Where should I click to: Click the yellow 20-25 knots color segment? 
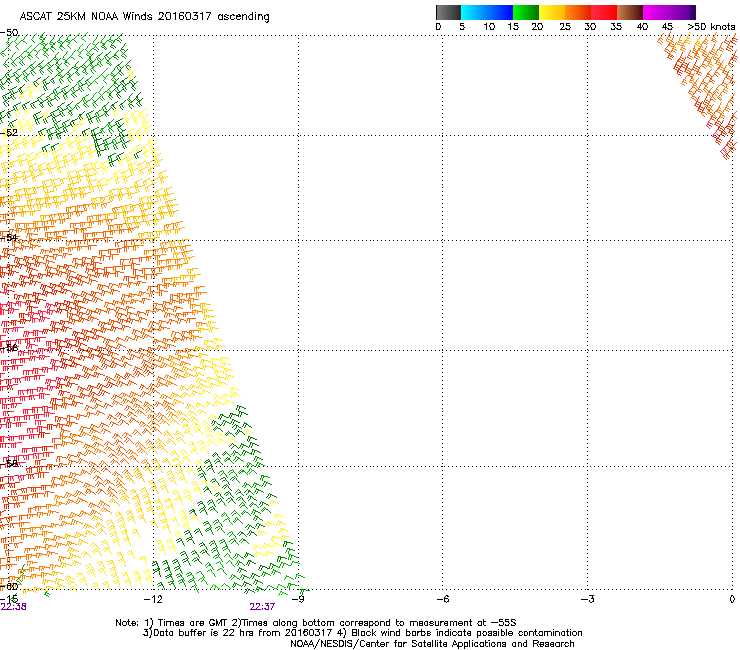pos(552,12)
